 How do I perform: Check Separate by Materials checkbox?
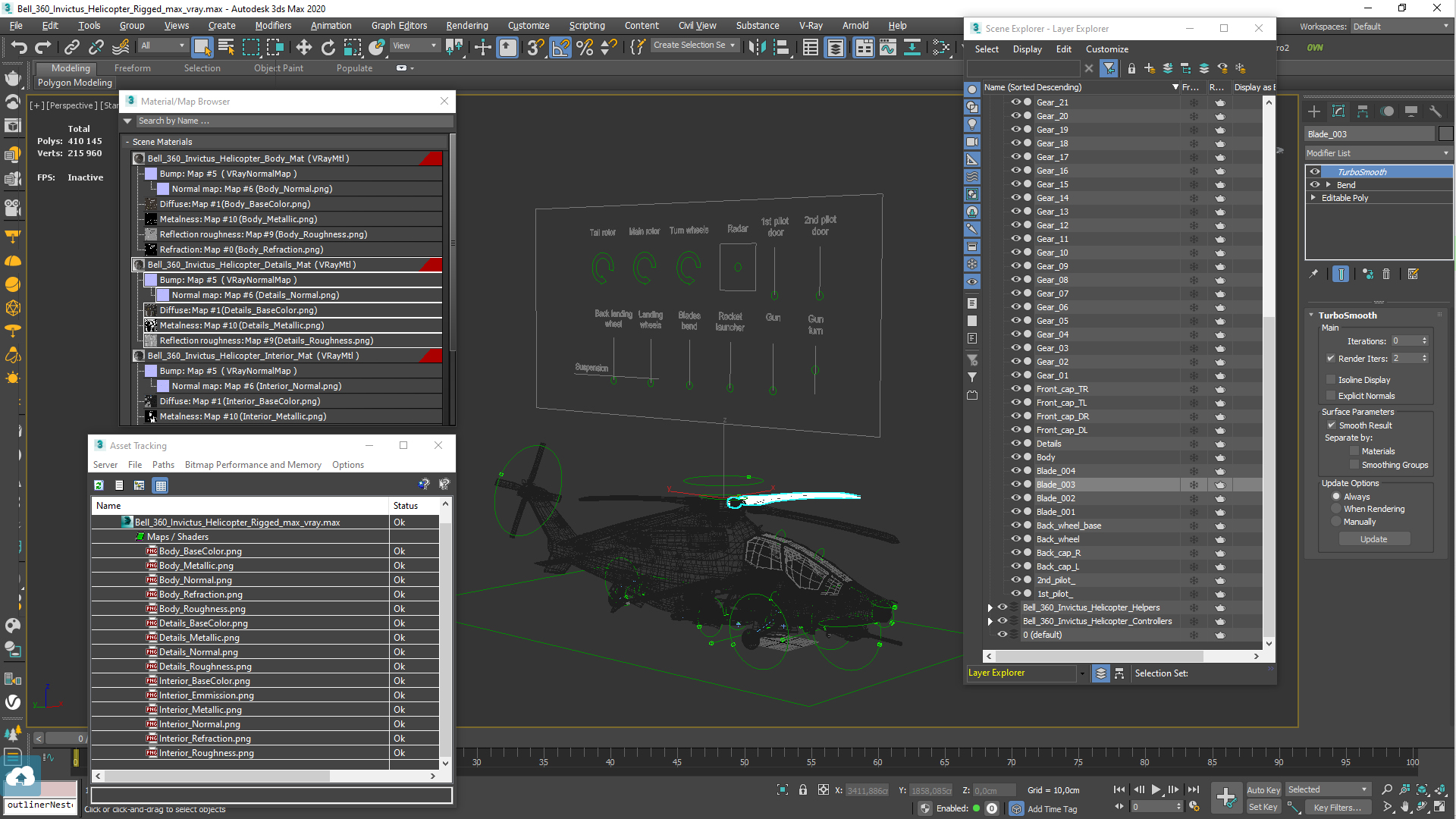(1354, 451)
